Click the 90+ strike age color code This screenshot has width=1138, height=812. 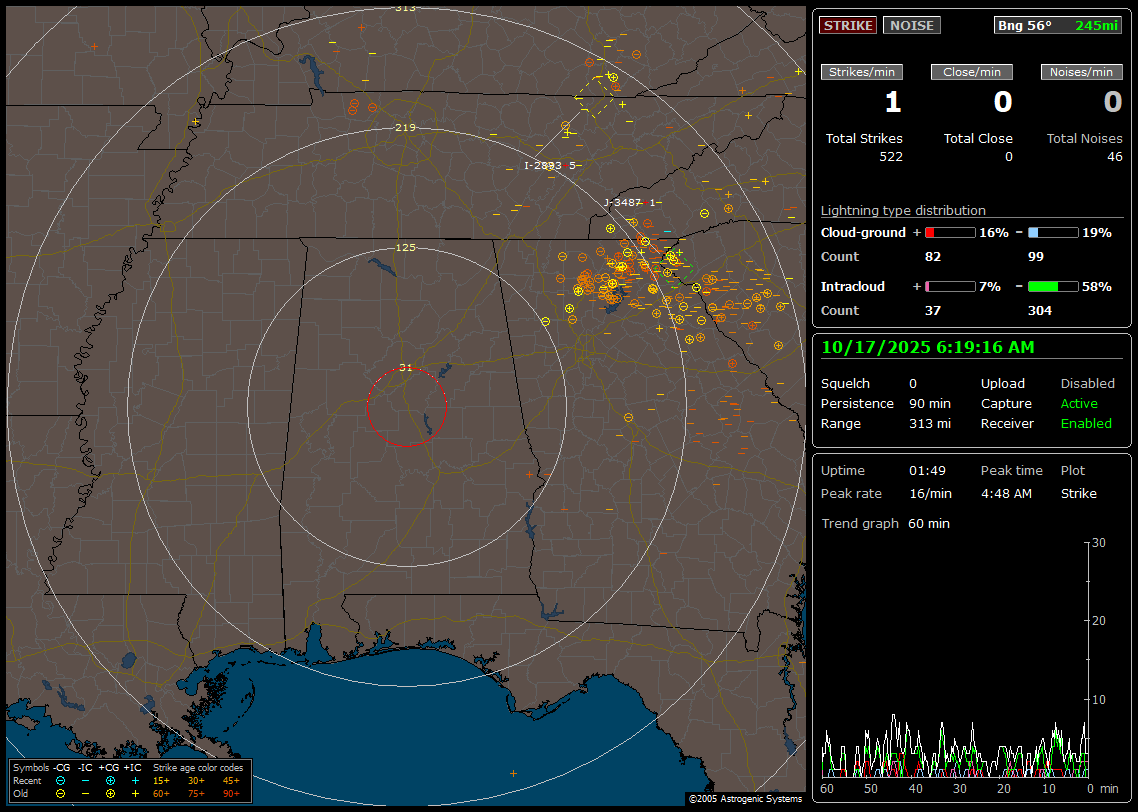pos(231,793)
